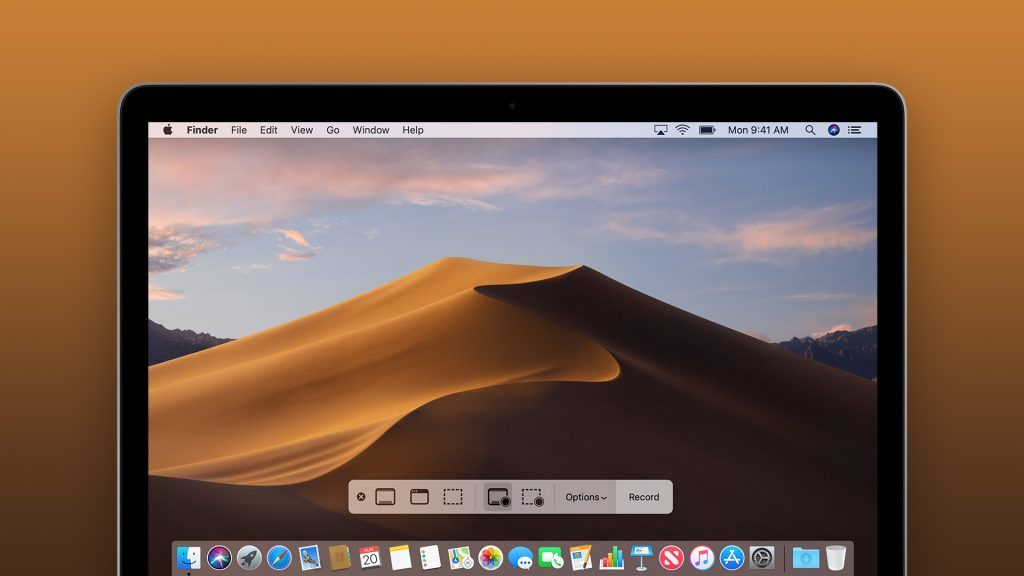1024x576 pixels.
Task: Select Record Entire Screen mode
Action: pyautogui.click(x=498, y=497)
